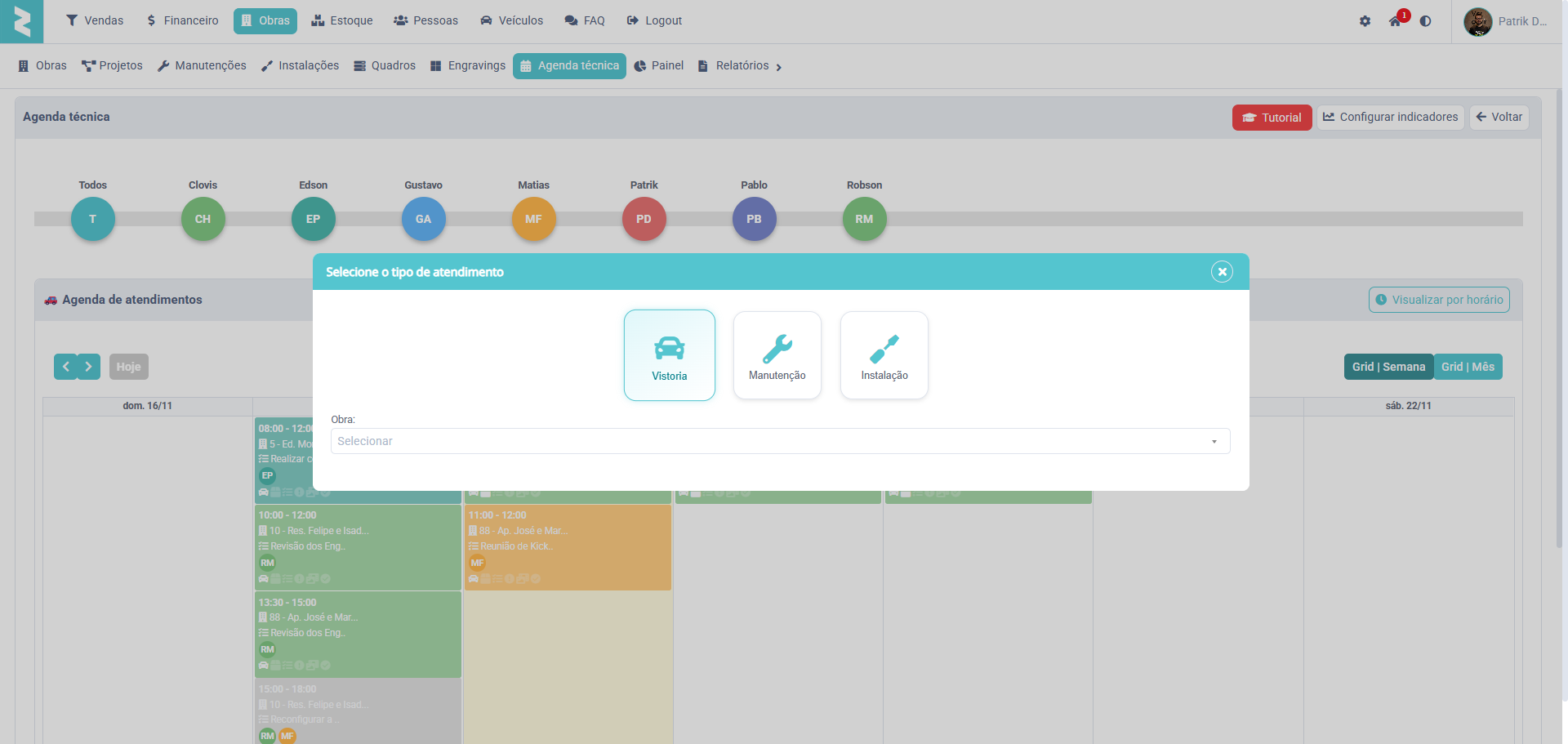Switch to Grid | Mês view
Viewport: 1568px width, 744px height.
[x=1468, y=367]
